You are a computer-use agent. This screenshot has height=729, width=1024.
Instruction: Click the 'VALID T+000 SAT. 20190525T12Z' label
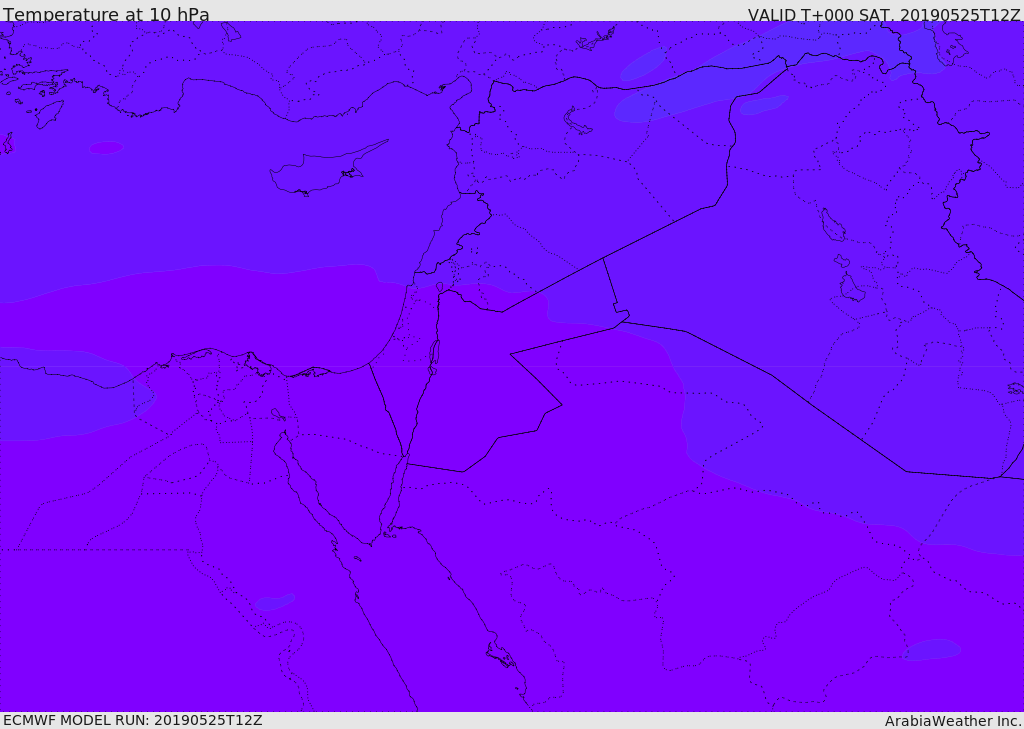click(884, 15)
